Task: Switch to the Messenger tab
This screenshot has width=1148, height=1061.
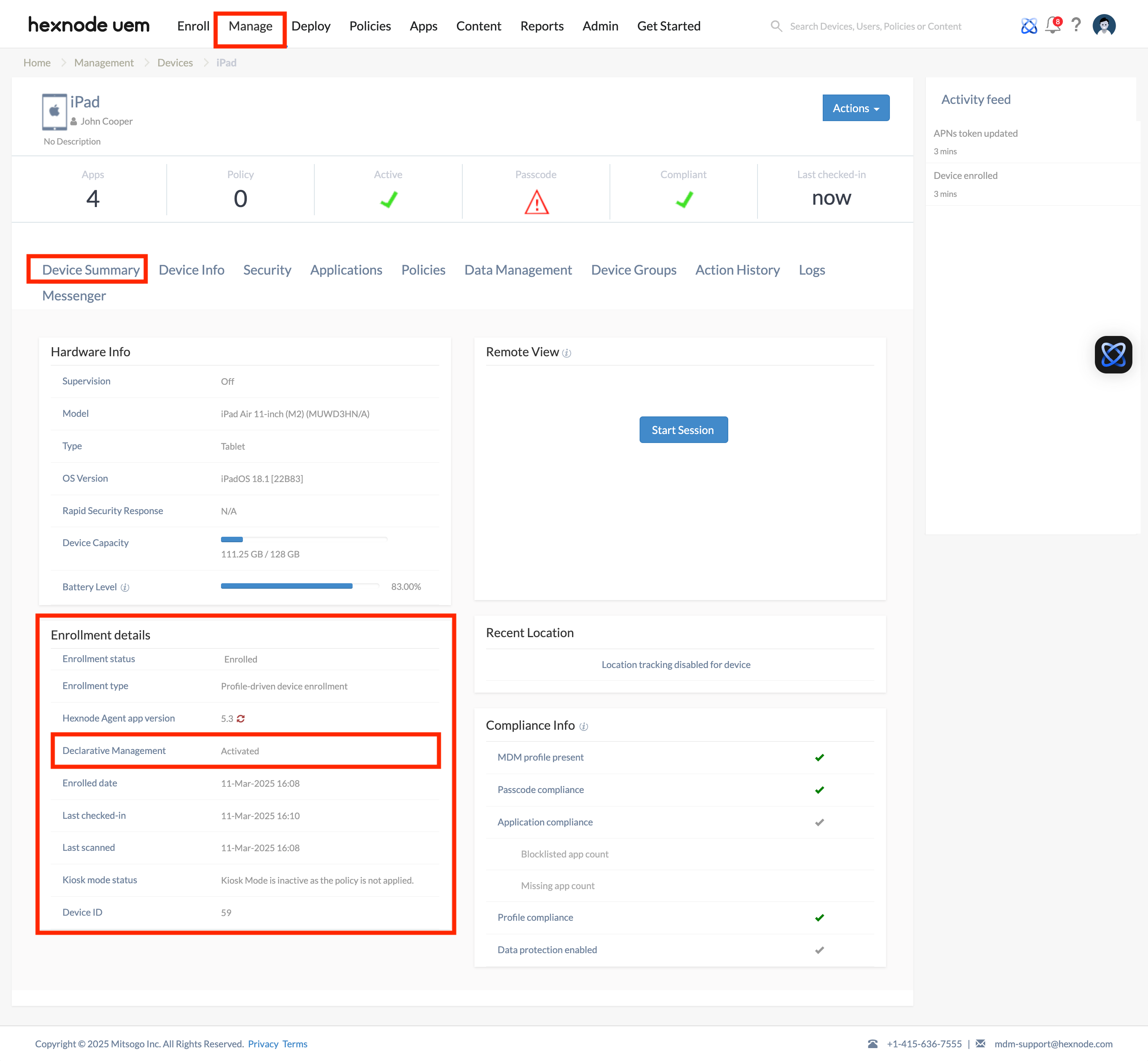Action: click(x=74, y=296)
